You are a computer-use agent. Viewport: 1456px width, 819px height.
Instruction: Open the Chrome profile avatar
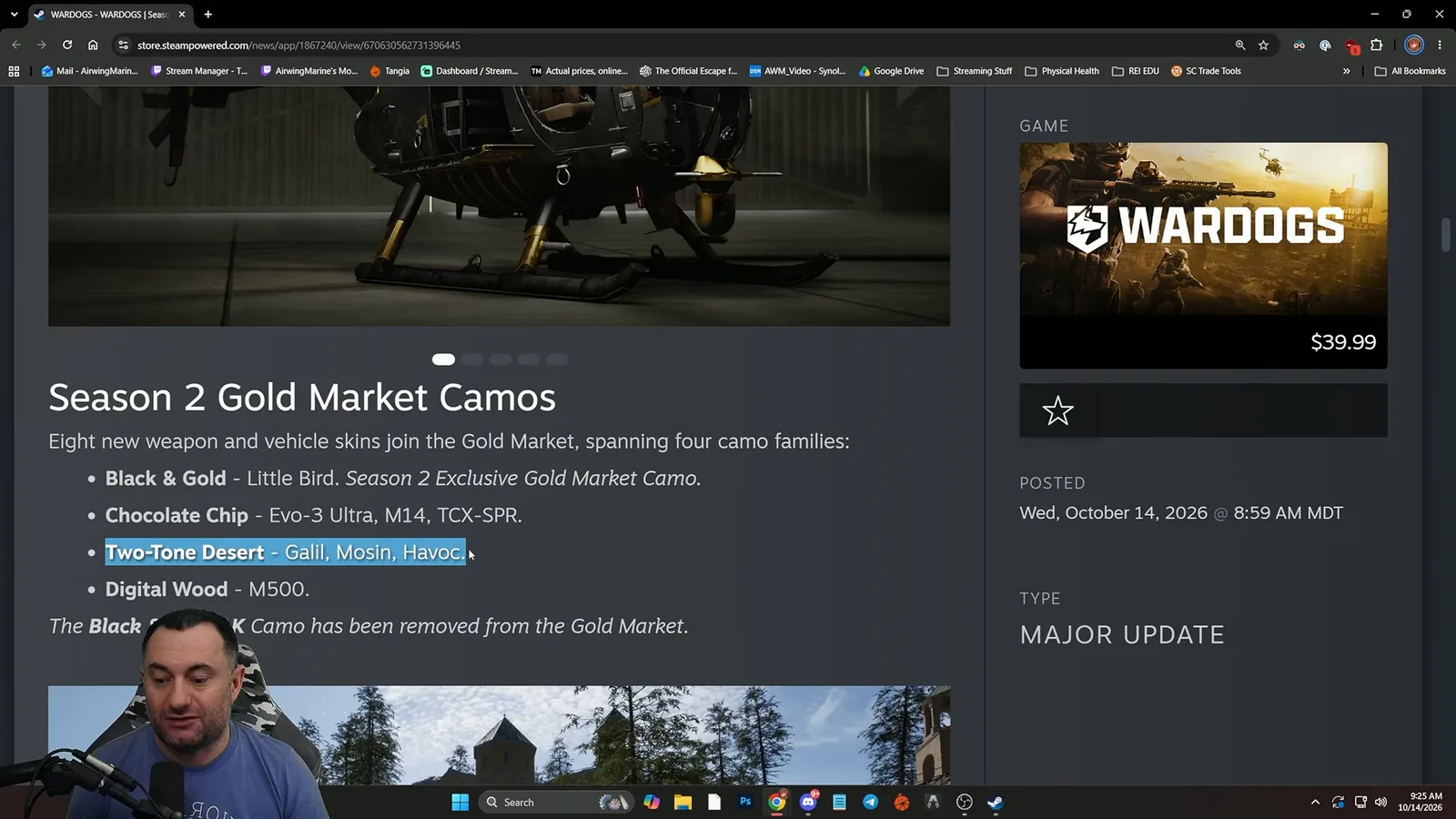[1413, 45]
